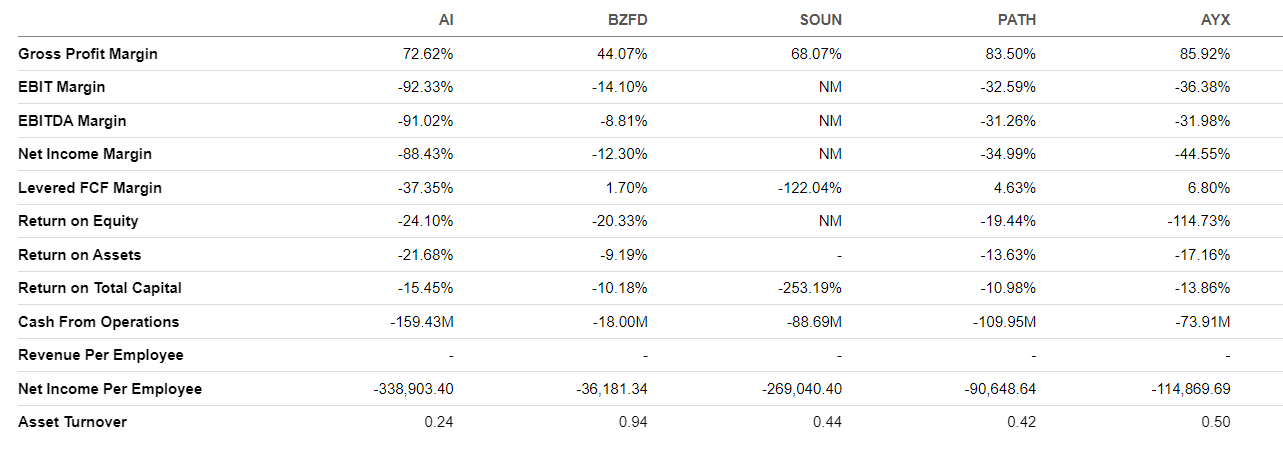Select the Asset Turnover row label
Image resolution: width=1283 pixels, height=454 pixels.
tap(73, 422)
